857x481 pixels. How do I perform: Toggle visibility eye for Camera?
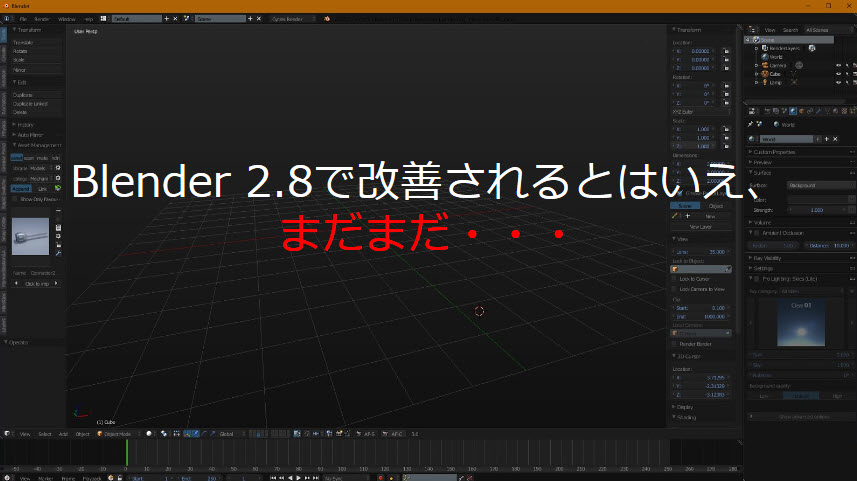(x=838, y=66)
